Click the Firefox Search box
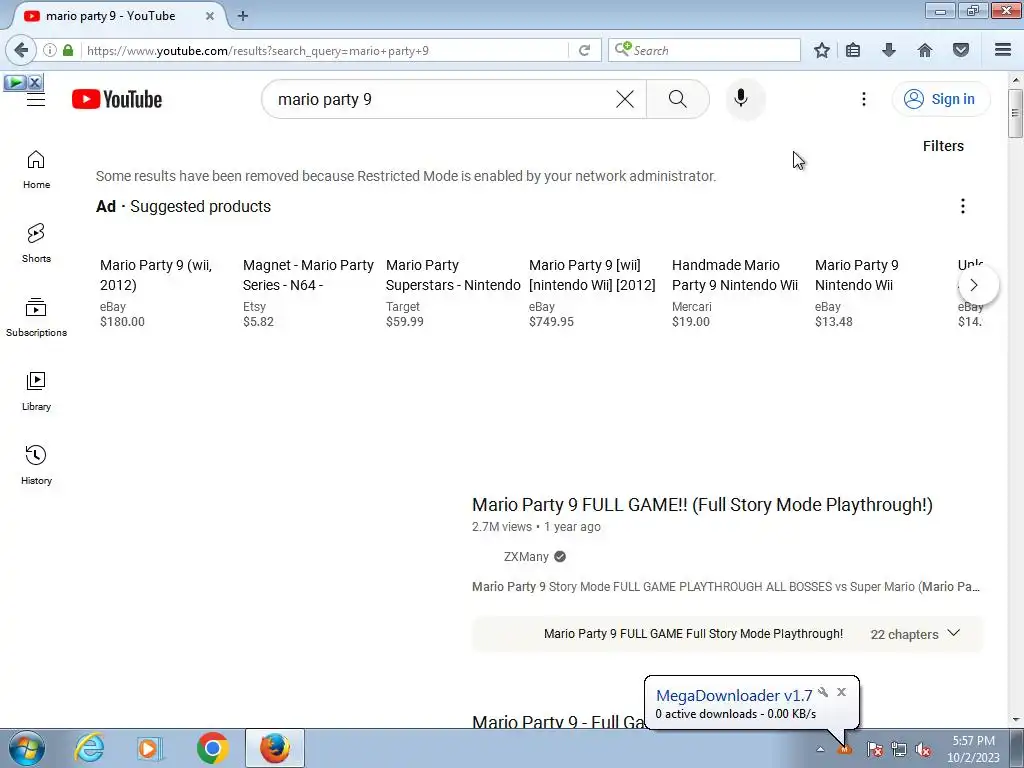 coord(704,50)
